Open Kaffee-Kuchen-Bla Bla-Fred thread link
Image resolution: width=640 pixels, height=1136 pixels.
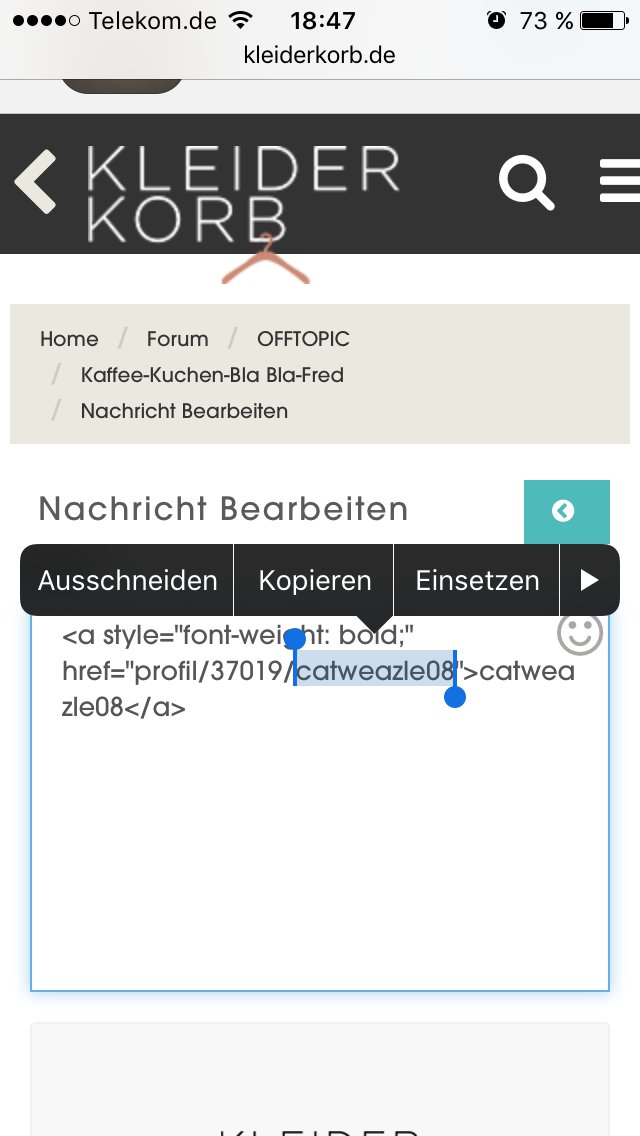click(x=212, y=375)
